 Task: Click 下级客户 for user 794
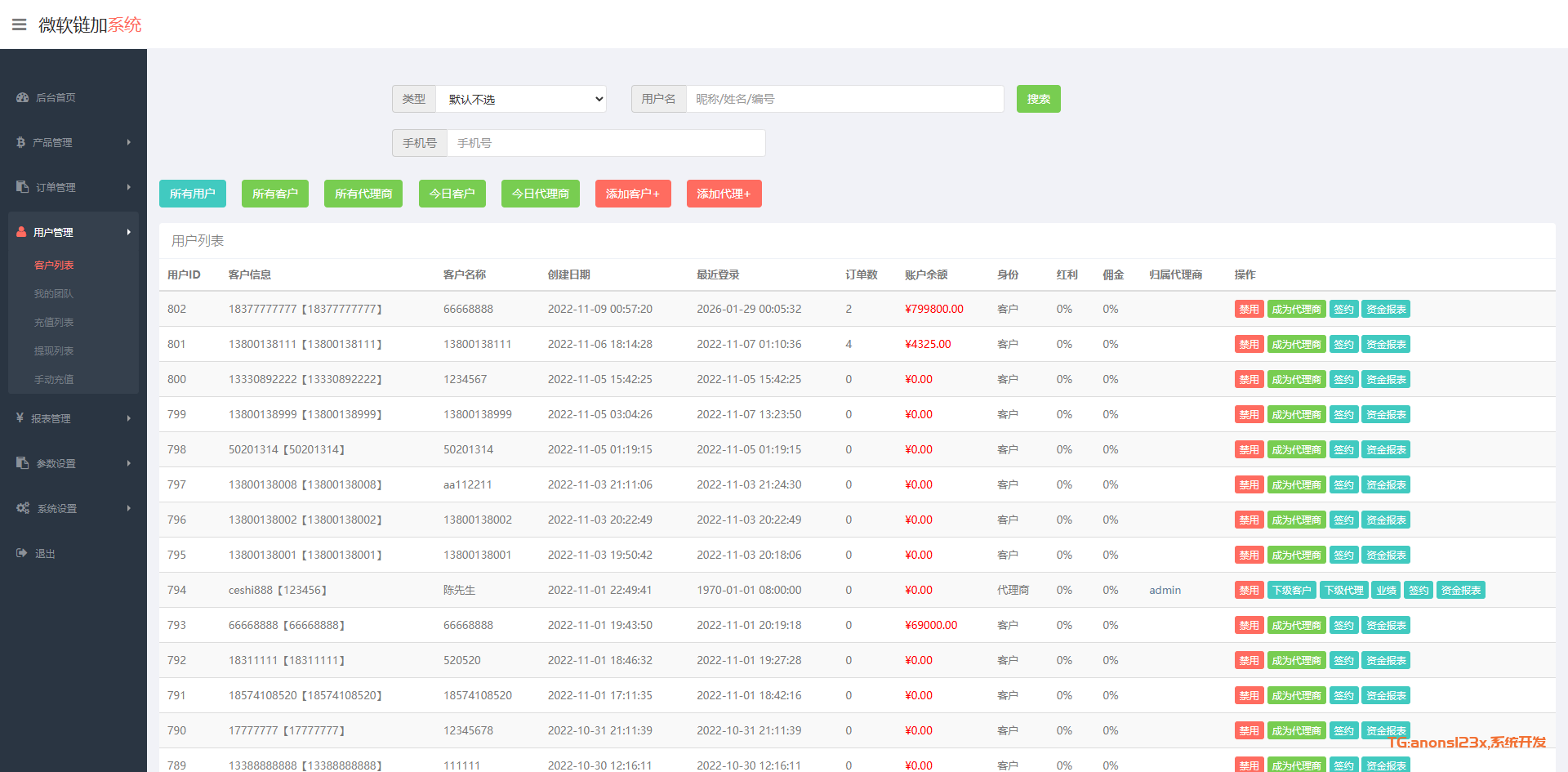1292,590
